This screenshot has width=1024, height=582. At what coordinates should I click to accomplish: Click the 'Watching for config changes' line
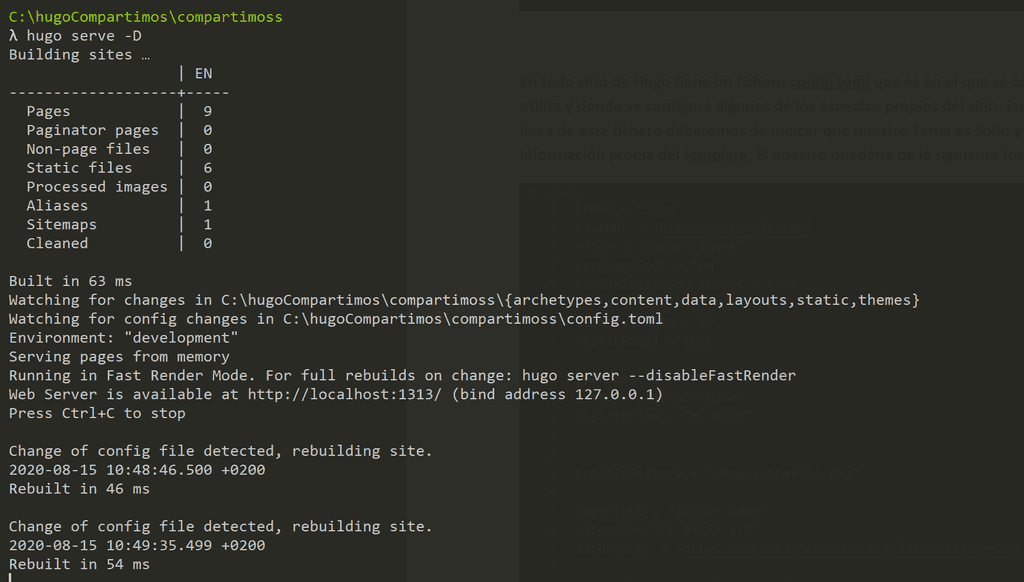click(336, 319)
